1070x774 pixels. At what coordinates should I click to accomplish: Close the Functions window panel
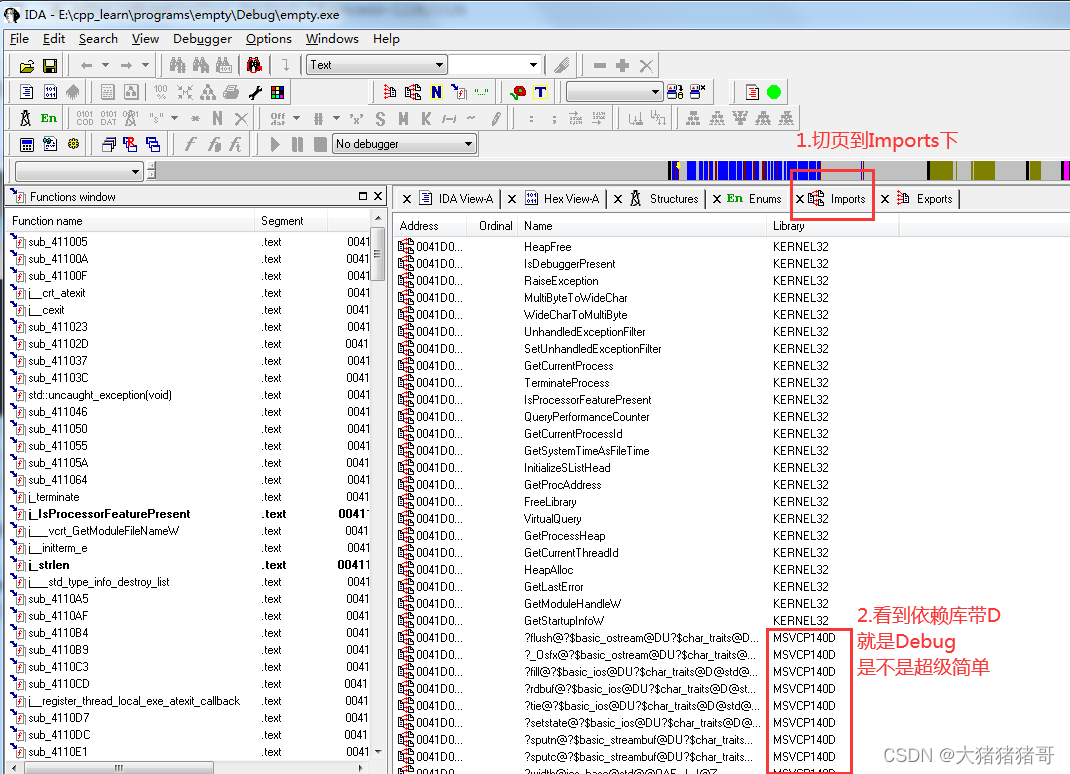378,196
